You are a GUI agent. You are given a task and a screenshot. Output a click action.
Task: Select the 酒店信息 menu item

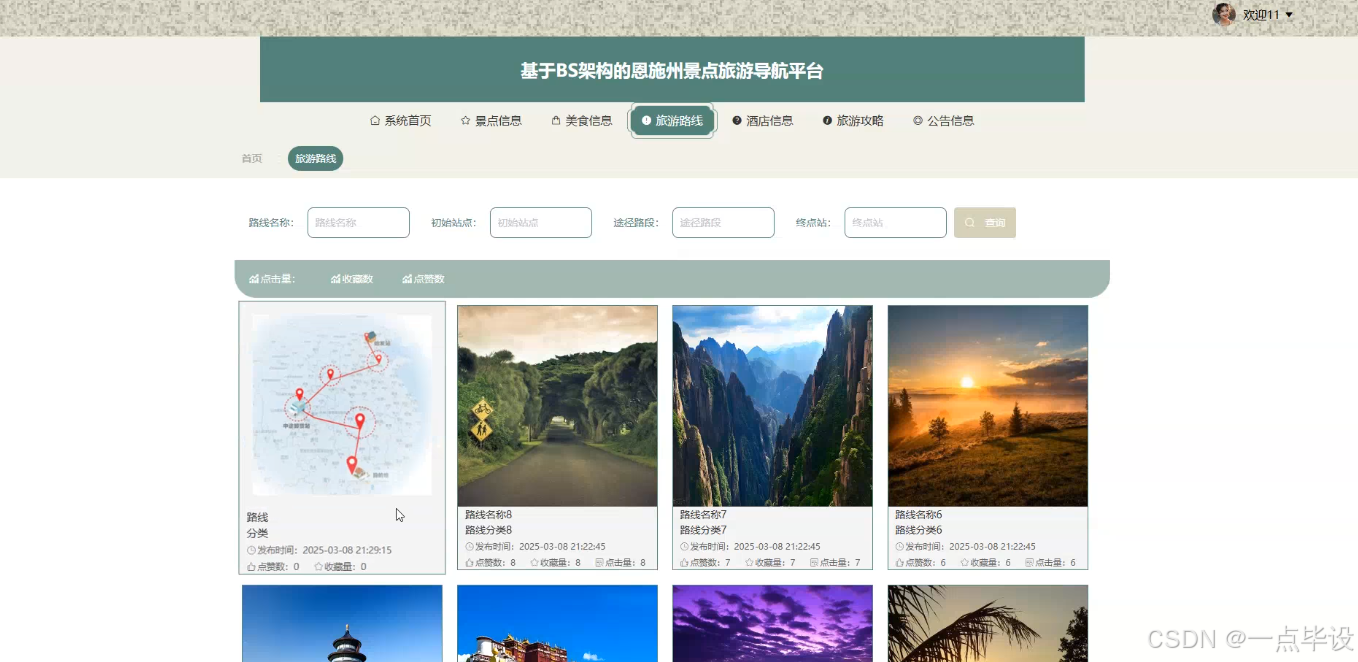pyautogui.click(x=763, y=120)
